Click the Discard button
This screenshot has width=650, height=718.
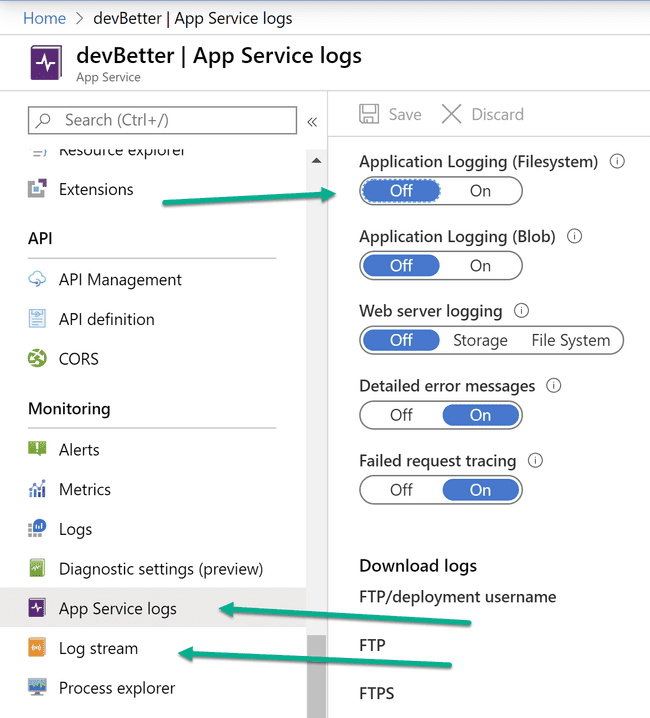point(482,114)
